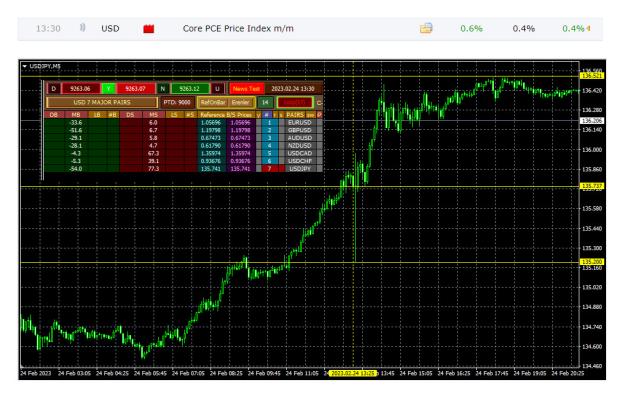Click the 24 Feb 17:45 time axis label
Screen dimensions: 625x399
click(492, 373)
